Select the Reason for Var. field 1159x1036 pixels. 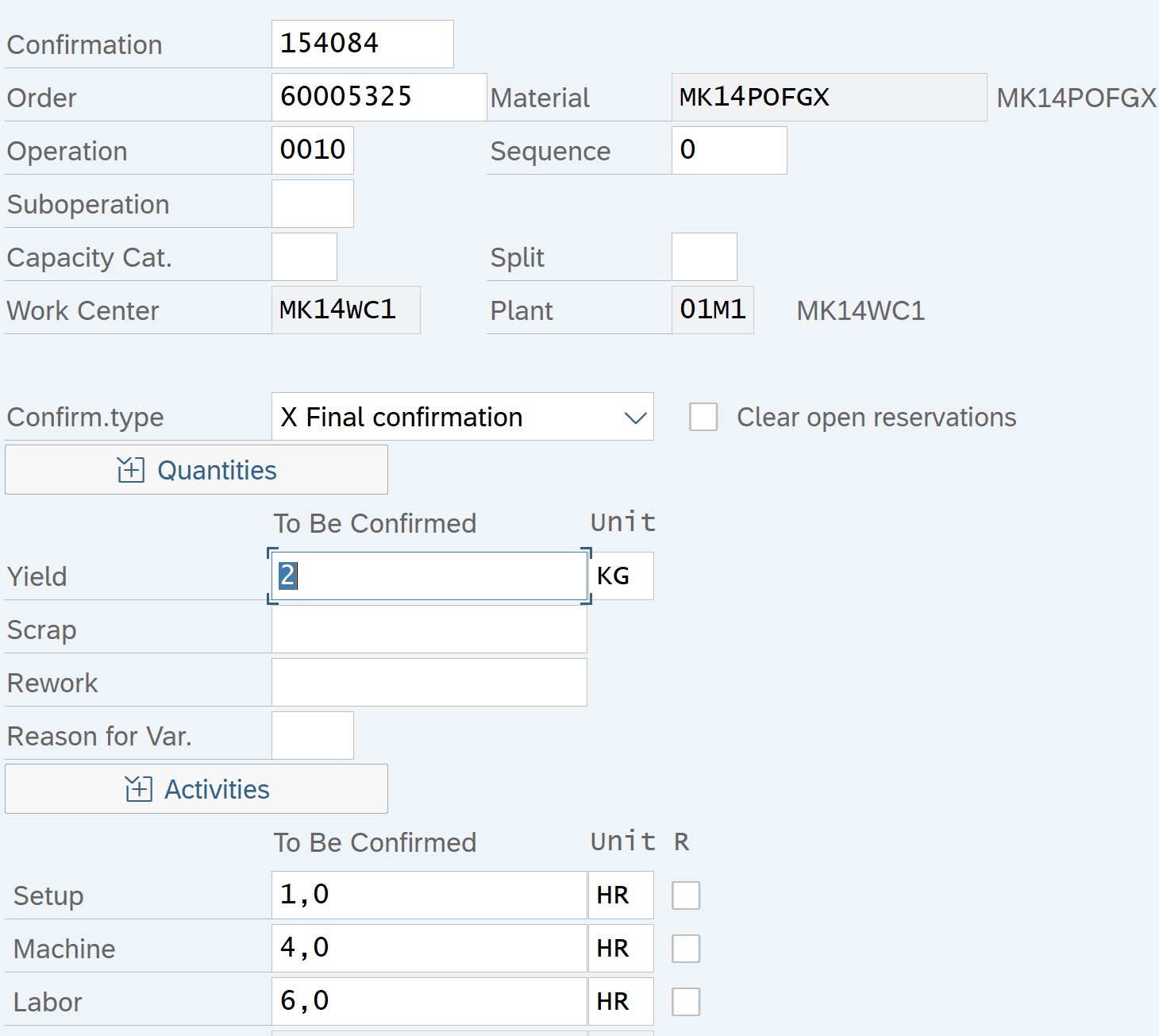pyautogui.click(x=312, y=736)
